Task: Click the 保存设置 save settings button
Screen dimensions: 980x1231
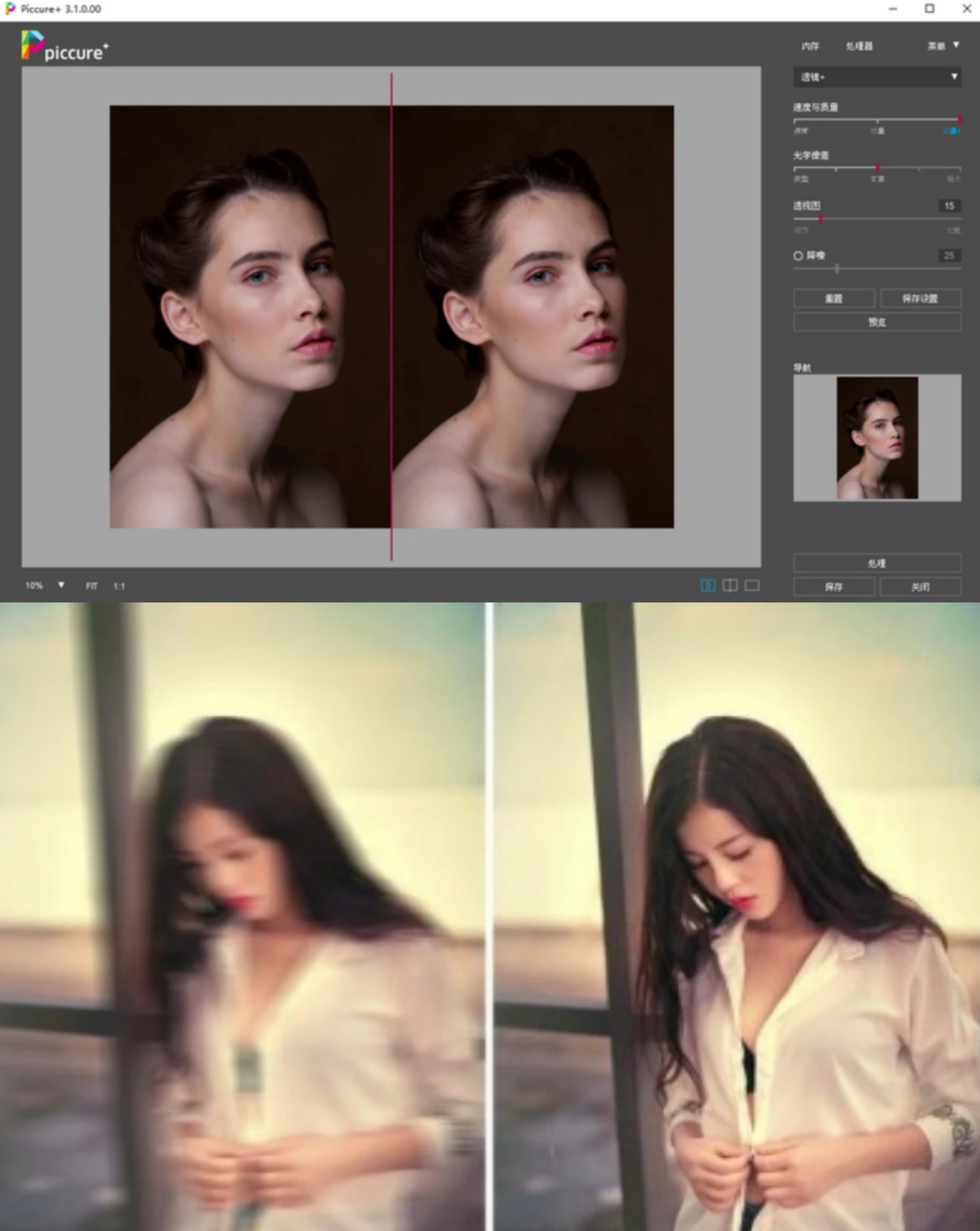Action: click(920, 299)
